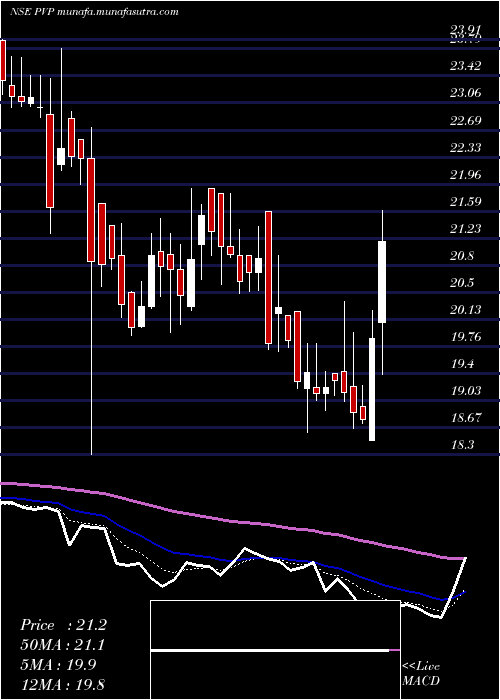The image size is (500, 700).
Task: Select the 21.59 price axis label
Action: 465,202
